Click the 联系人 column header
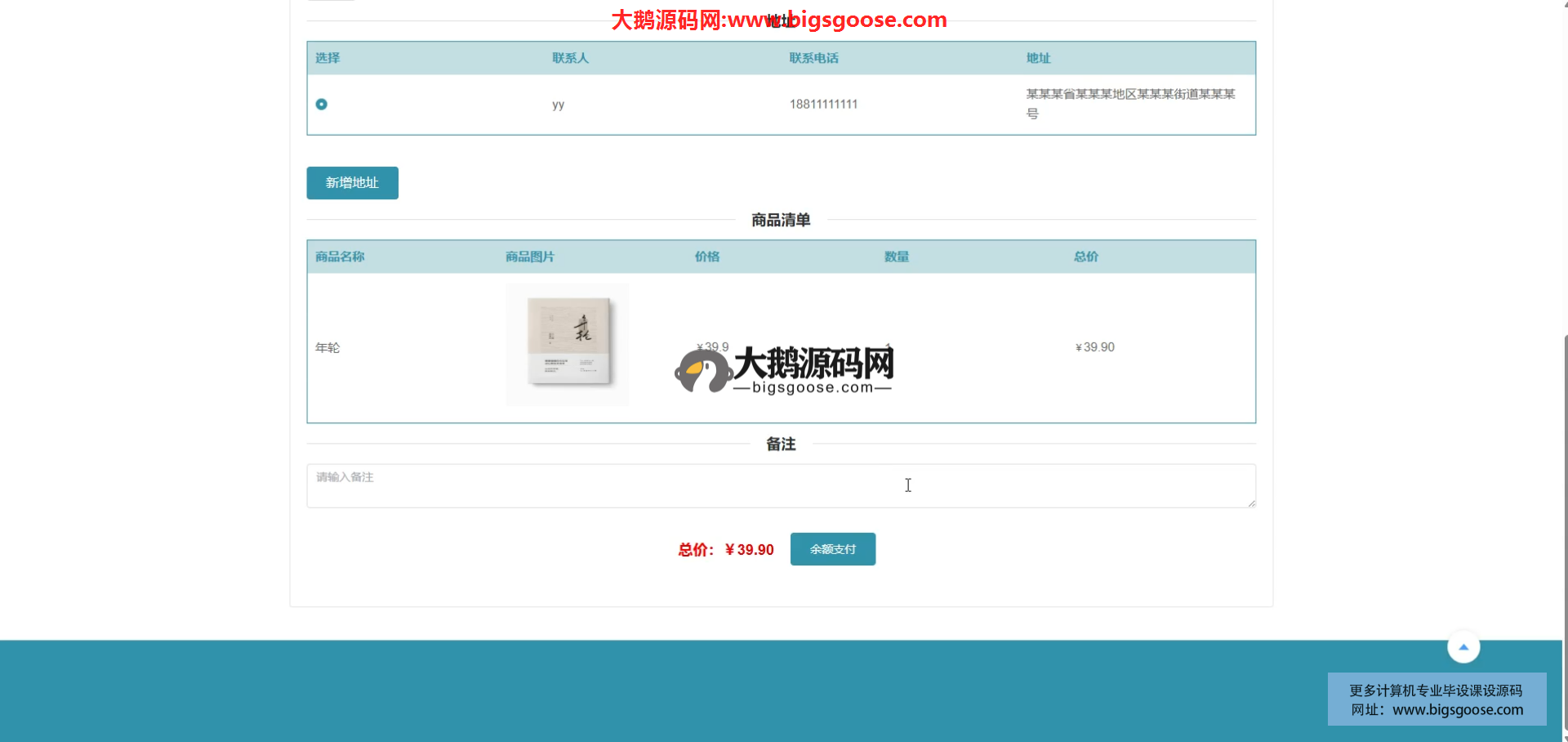The image size is (1568, 742). [x=570, y=58]
